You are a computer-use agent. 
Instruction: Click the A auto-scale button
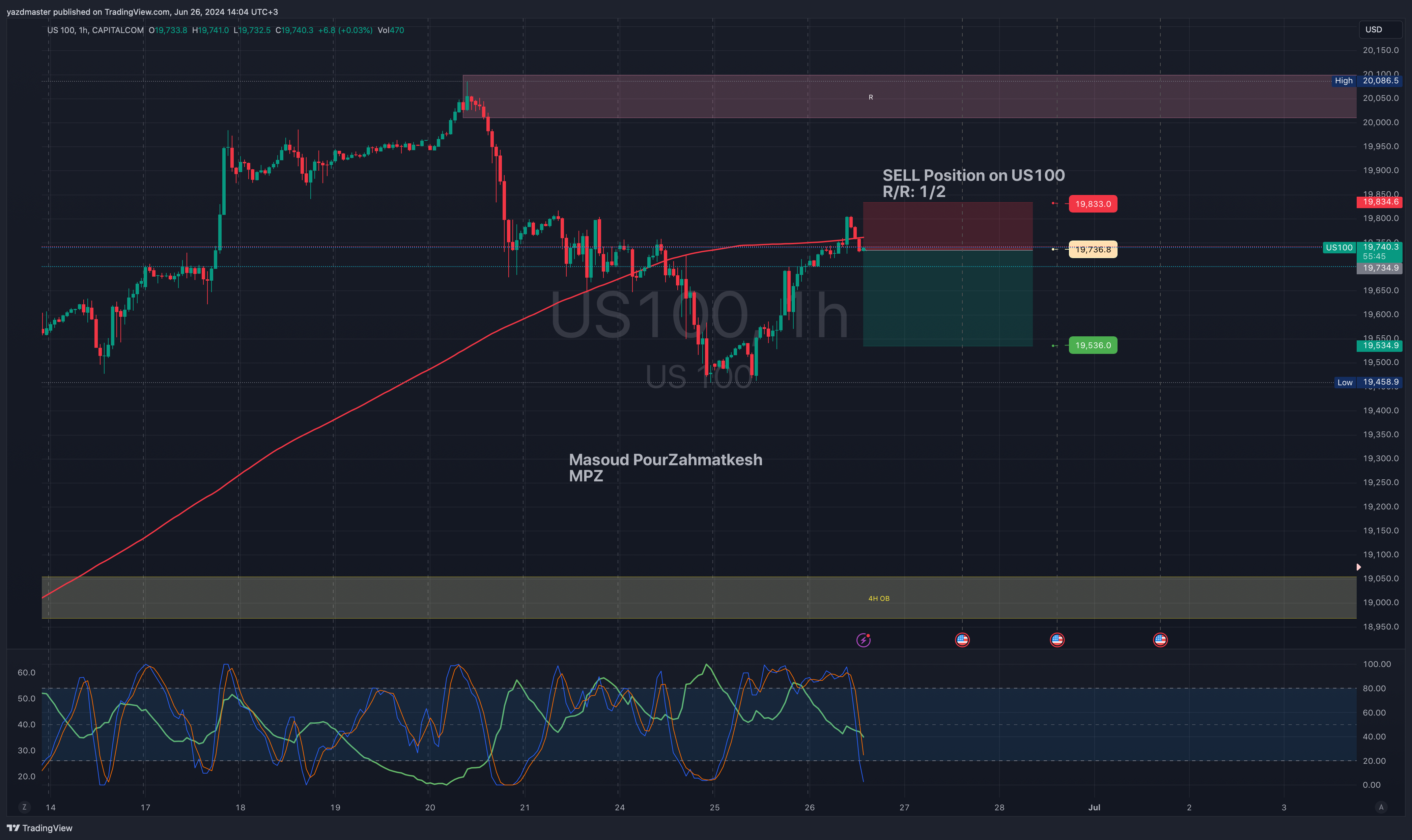1381,807
